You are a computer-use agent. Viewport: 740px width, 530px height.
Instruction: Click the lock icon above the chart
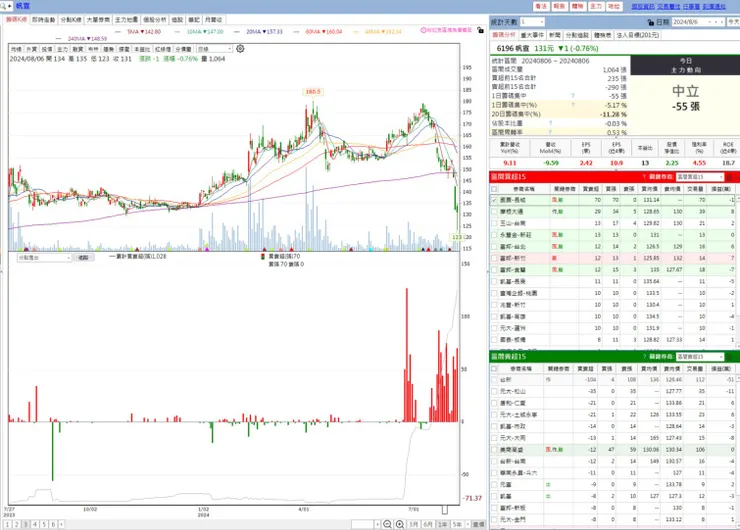480,30
